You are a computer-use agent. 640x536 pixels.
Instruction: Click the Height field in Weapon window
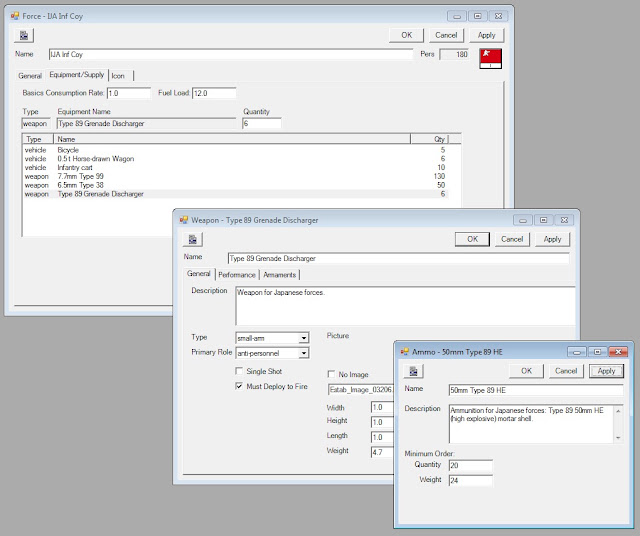[382, 422]
